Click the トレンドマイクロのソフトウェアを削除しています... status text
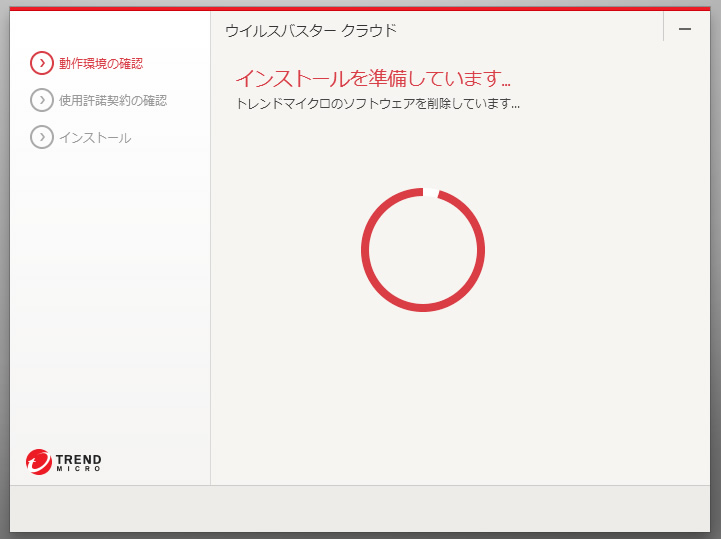The width and height of the screenshot is (721, 539). pyautogui.click(x=378, y=103)
